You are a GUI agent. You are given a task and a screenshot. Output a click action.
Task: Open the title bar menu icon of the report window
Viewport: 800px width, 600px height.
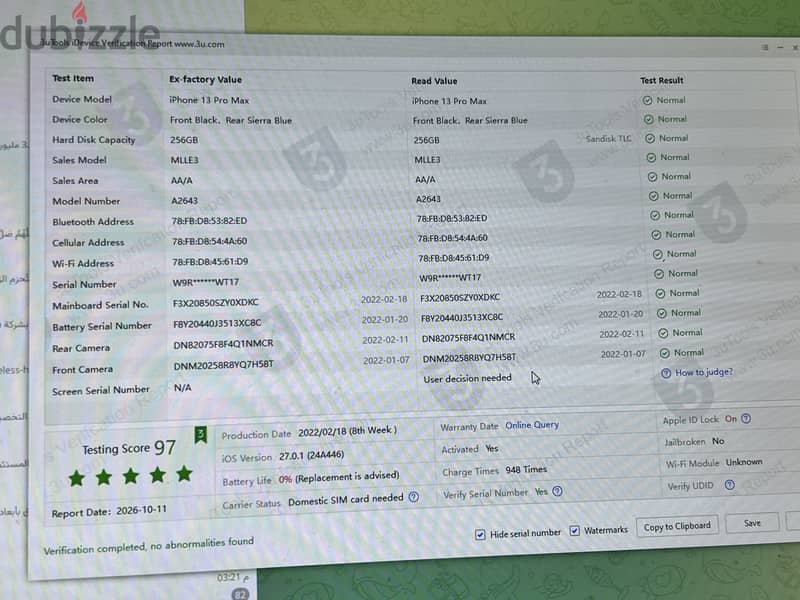click(764, 47)
